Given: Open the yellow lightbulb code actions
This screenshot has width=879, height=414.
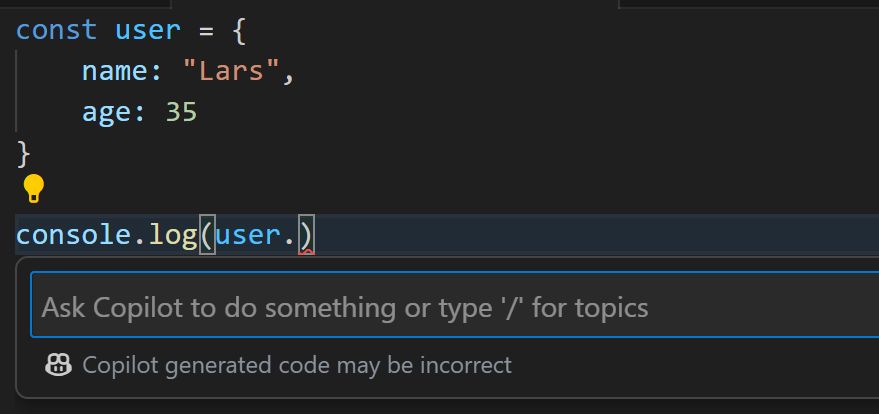Looking at the screenshot, I should click(33, 188).
